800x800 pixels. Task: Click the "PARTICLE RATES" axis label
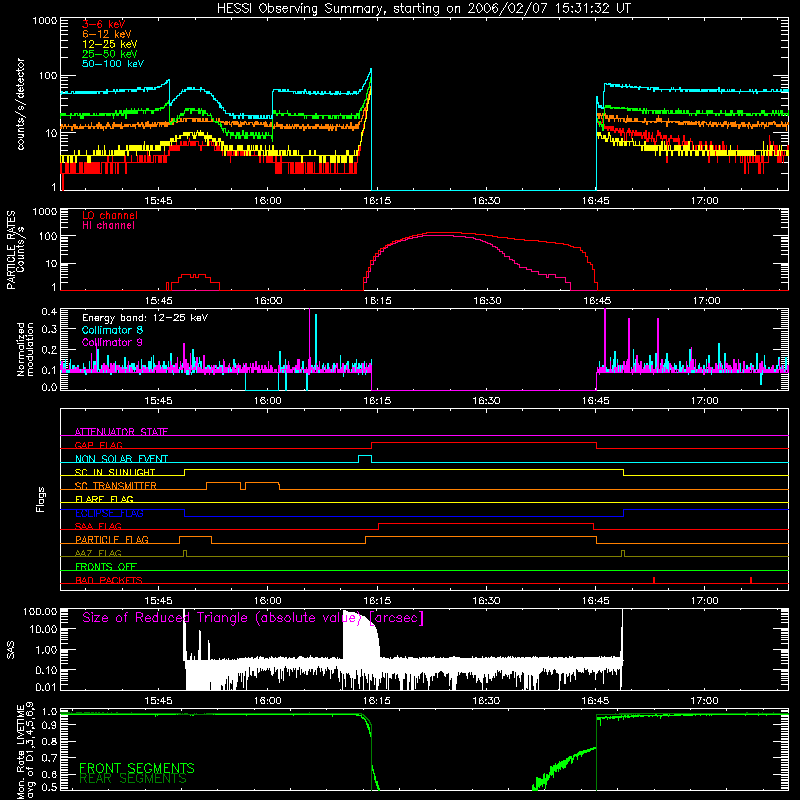11,250
